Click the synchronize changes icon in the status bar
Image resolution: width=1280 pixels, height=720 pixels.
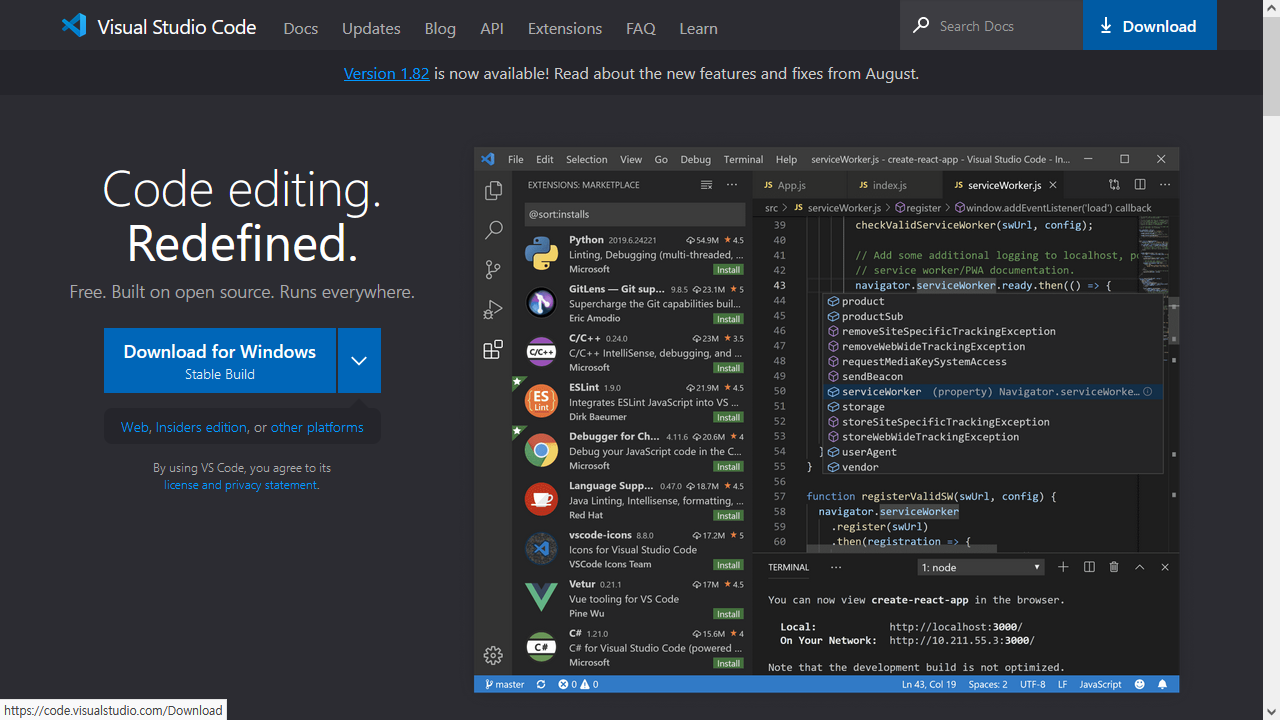(541, 684)
